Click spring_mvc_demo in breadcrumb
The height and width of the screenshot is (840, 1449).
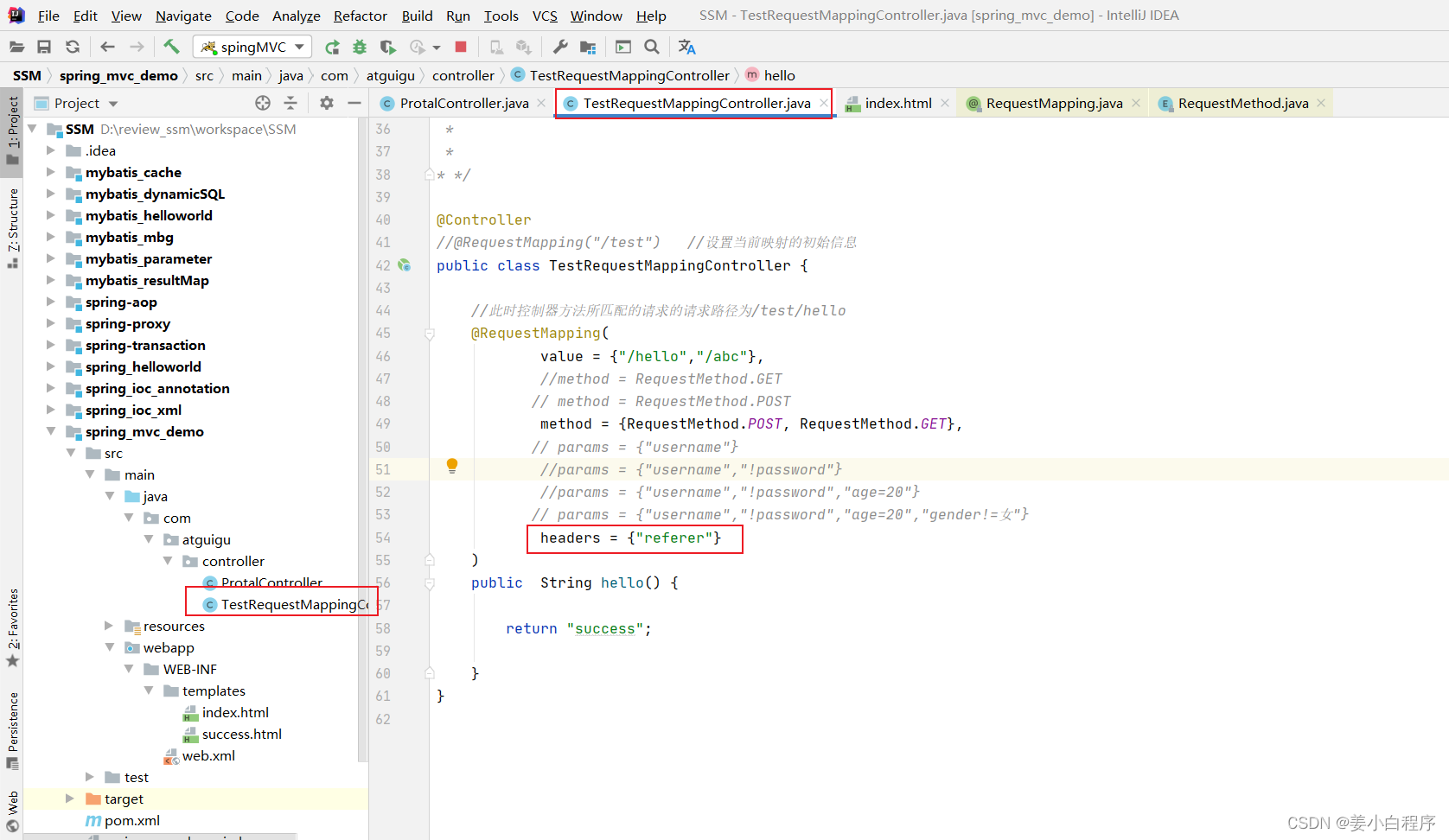(118, 75)
